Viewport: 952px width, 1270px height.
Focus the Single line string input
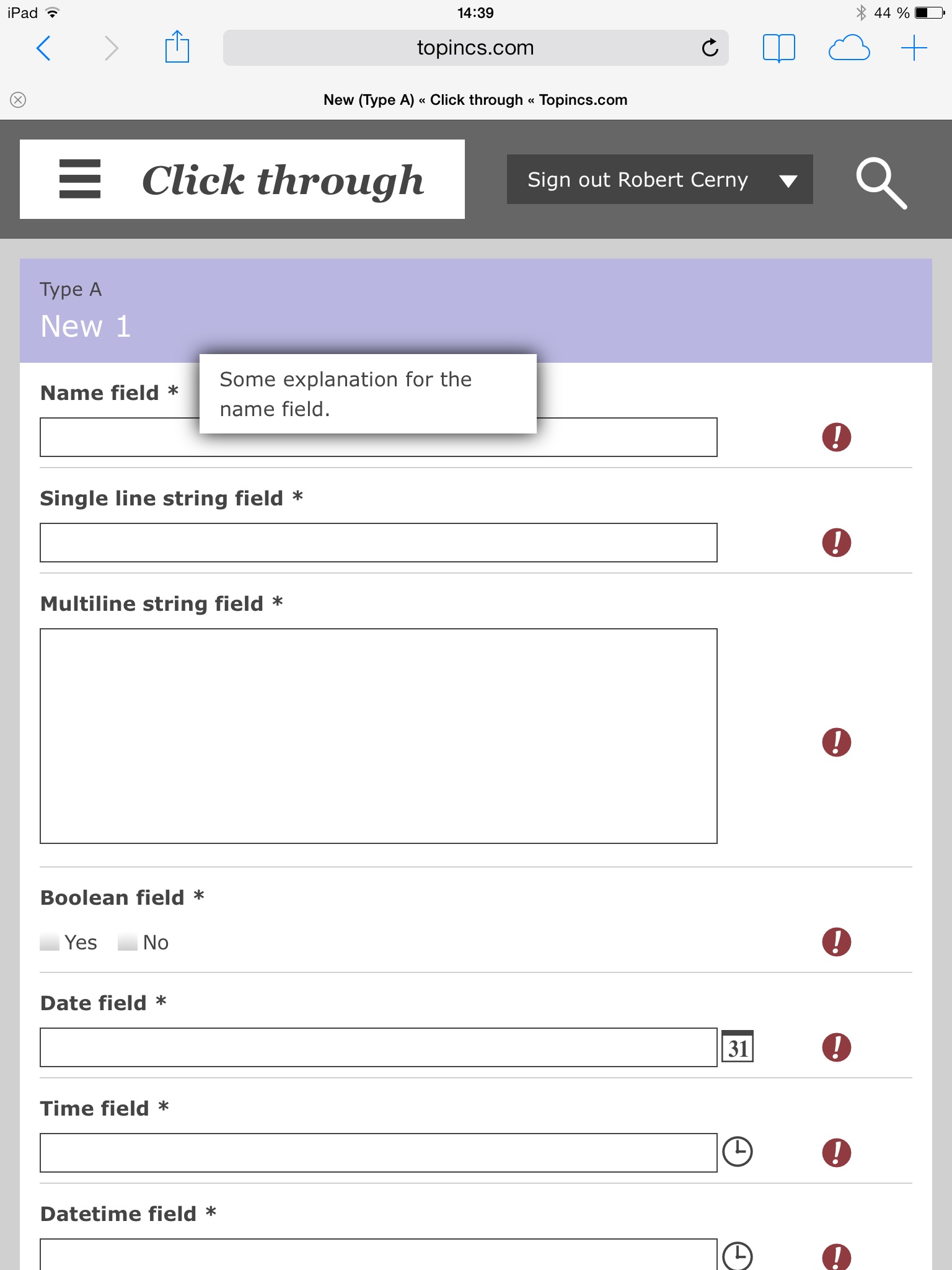(x=378, y=543)
